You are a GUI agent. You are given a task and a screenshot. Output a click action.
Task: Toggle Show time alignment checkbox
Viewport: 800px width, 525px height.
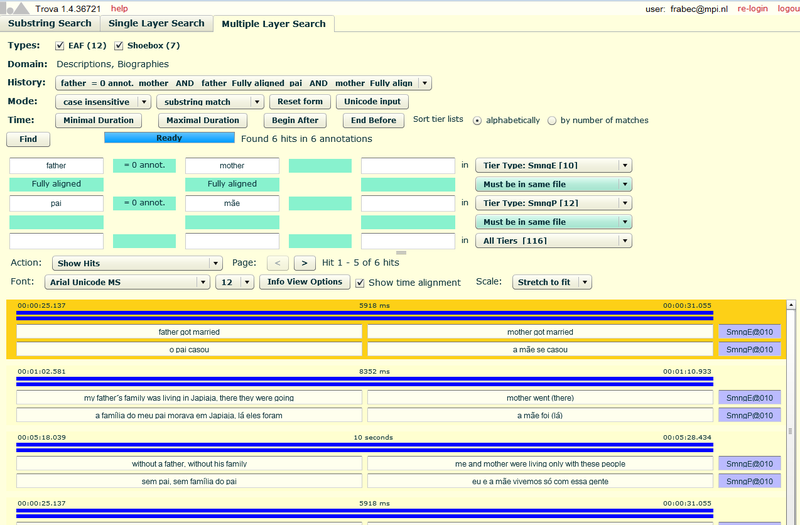coord(360,283)
